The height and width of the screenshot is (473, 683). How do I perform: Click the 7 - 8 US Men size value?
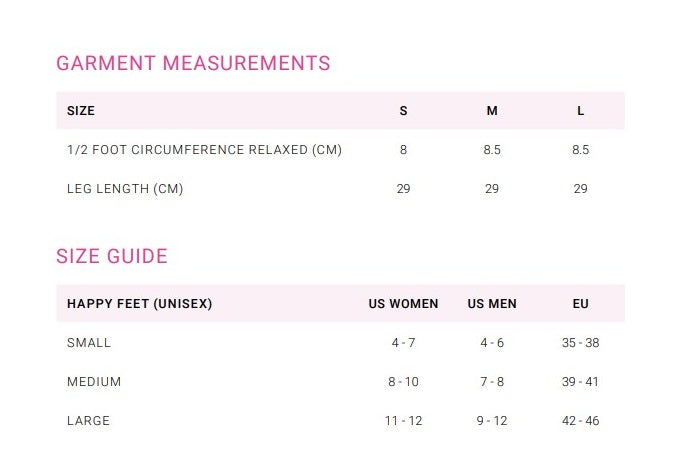click(492, 382)
